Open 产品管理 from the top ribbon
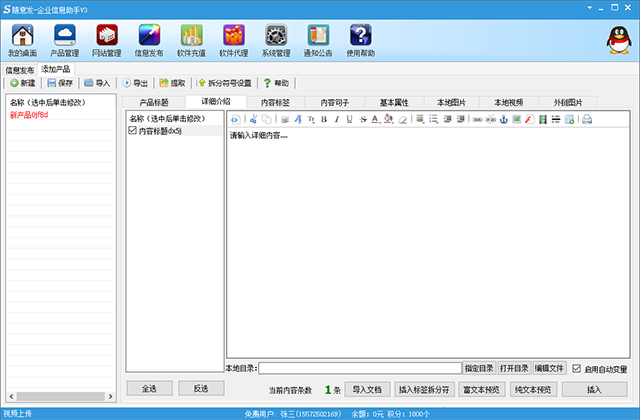The width and height of the screenshot is (640, 420). point(64,40)
